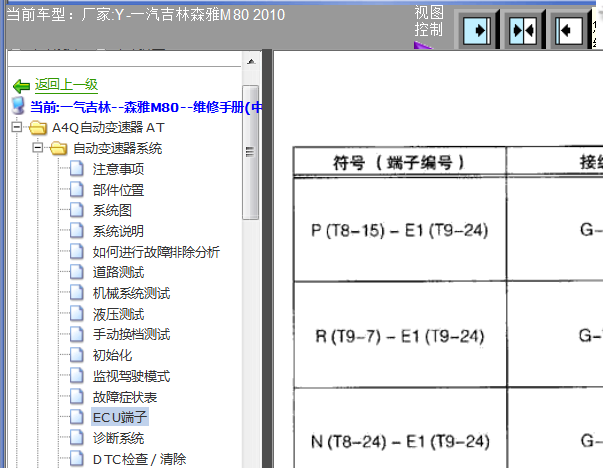Open the 返回上一级 link
603x468 pixels.
pos(66,85)
